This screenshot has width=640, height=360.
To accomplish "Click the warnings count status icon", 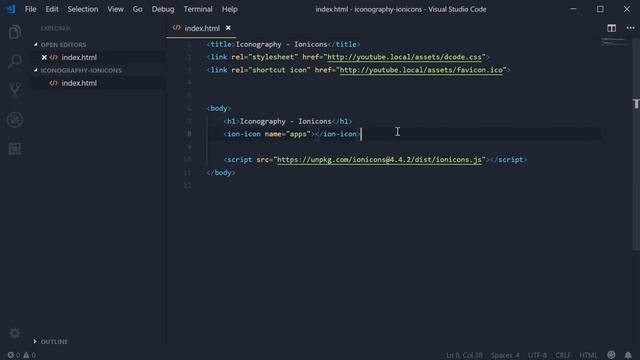I will click(29, 355).
